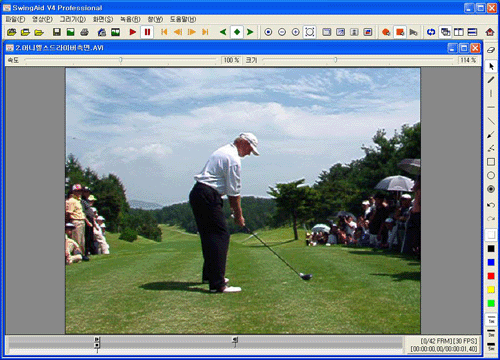
Task: Open the 도움말(H) menu
Action: coord(183,19)
